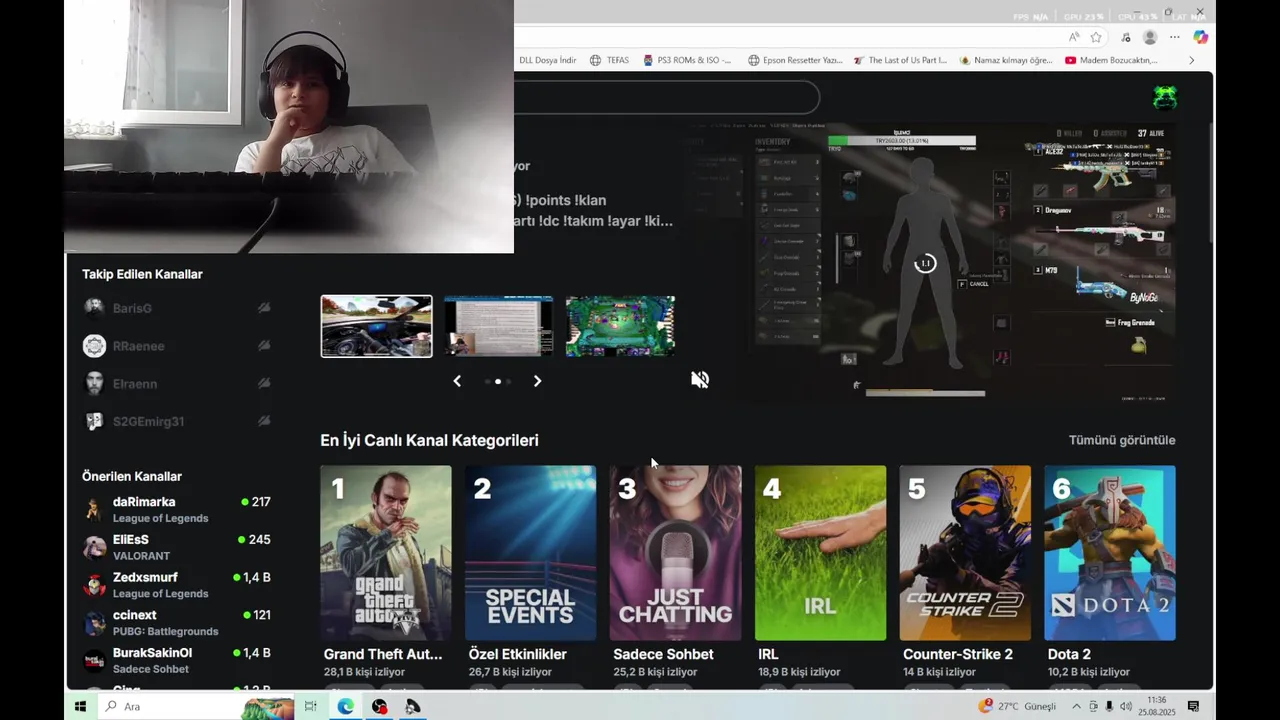This screenshot has height=720, width=1280.
Task: Toggle Elraenn offline notification icon
Action: (x=264, y=383)
